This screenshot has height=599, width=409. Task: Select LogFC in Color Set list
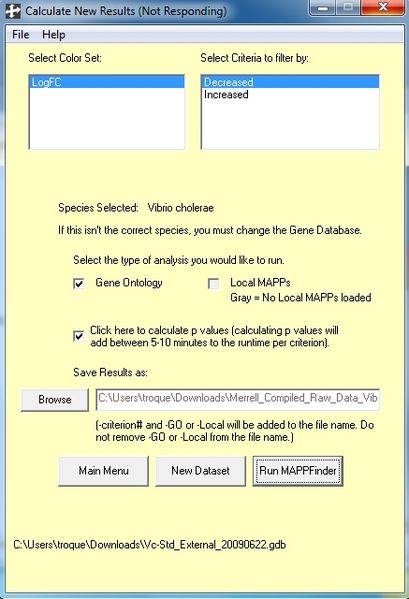(x=107, y=82)
